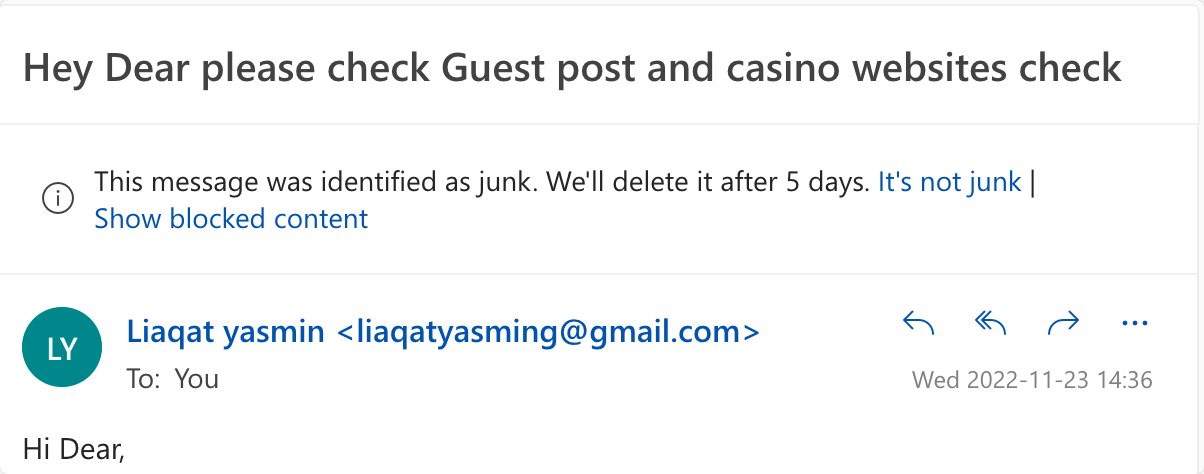Open sender name Liaqat yasmin contact
Screen dimensions: 1204x474
(x=225, y=331)
